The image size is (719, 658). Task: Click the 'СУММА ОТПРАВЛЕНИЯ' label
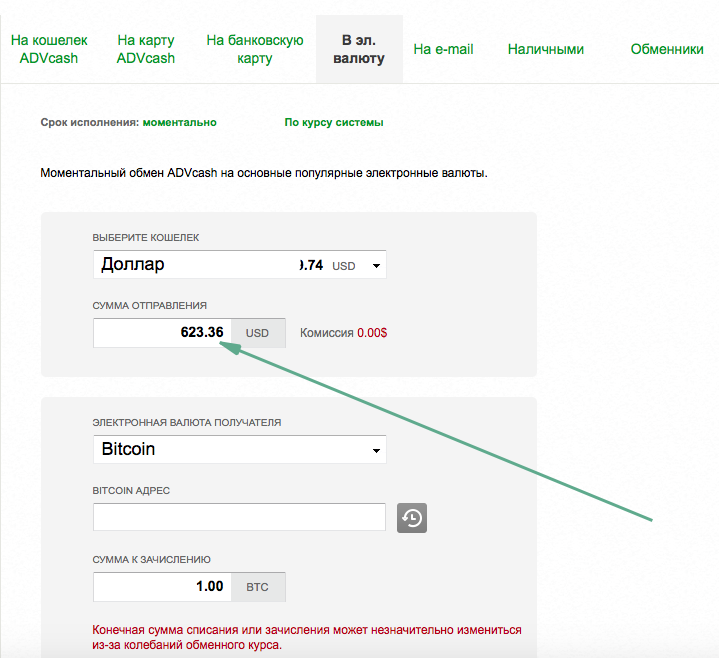point(149,305)
